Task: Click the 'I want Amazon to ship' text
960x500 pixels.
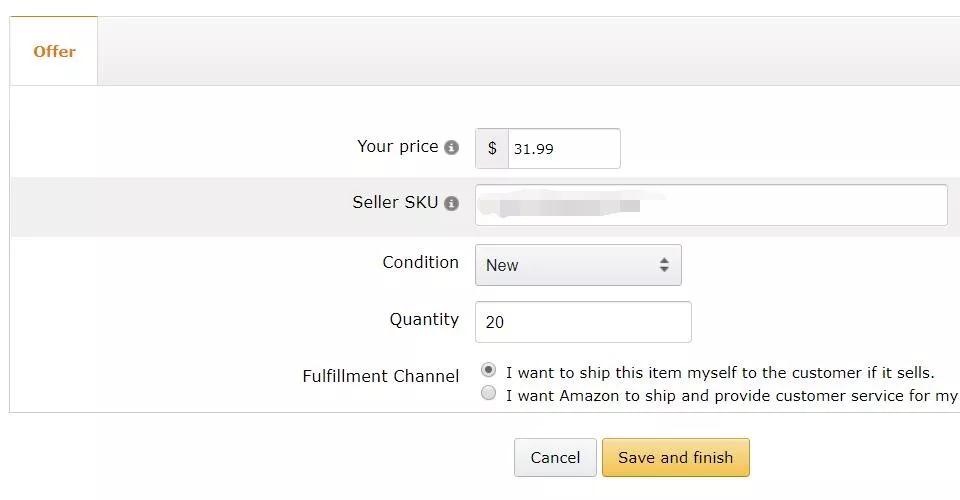Action: [730, 395]
